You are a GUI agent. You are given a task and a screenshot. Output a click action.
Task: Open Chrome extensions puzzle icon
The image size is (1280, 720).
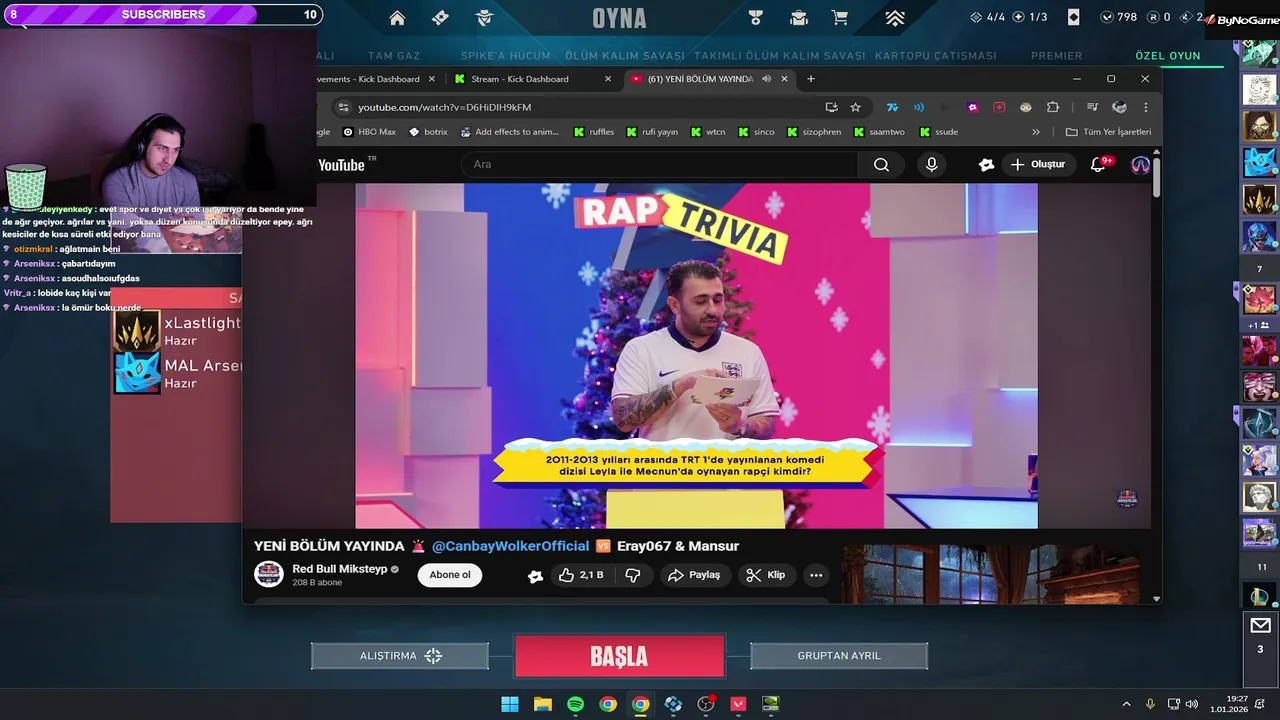click(x=1053, y=107)
